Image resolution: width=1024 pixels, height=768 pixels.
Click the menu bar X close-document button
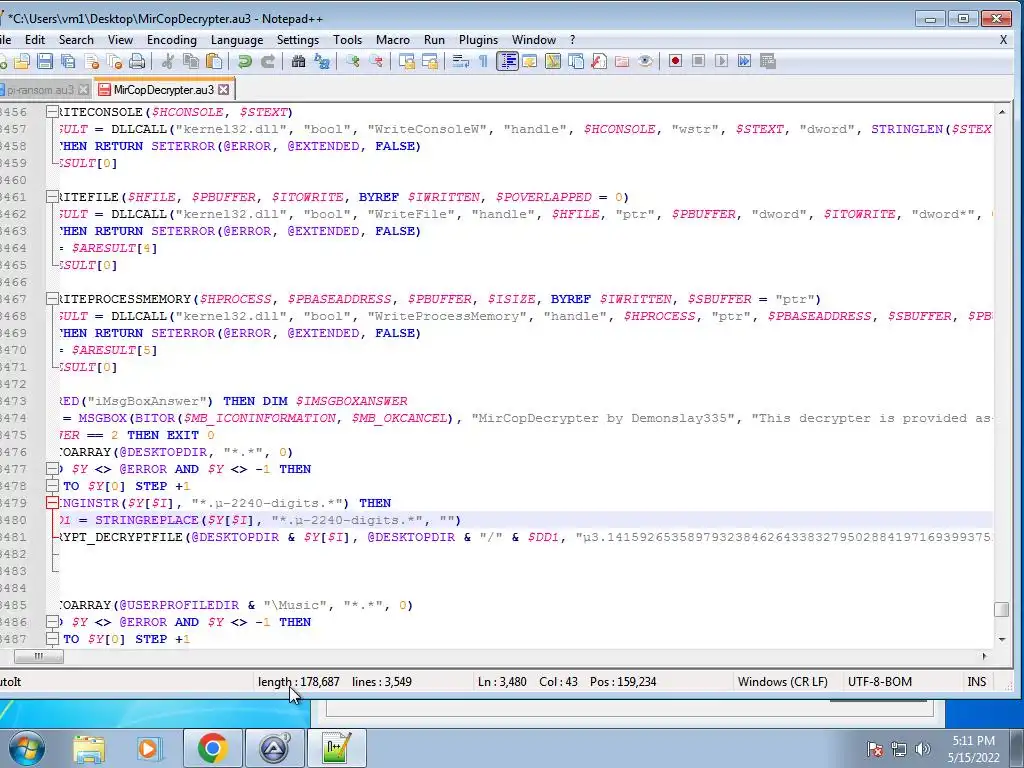click(x=1003, y=40)
